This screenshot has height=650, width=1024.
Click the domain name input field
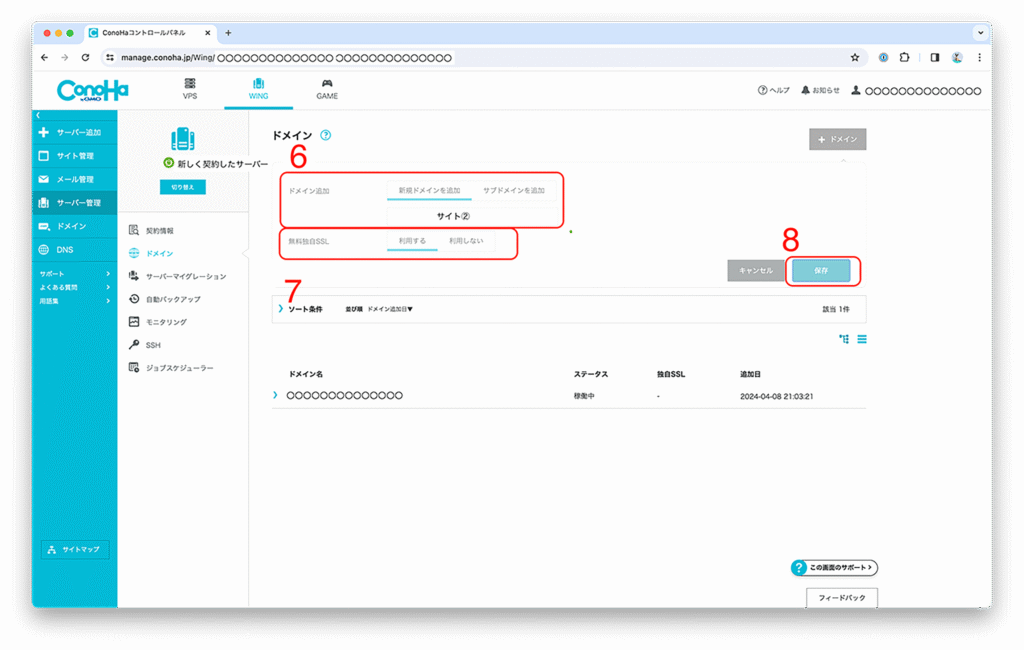(472, 216)
